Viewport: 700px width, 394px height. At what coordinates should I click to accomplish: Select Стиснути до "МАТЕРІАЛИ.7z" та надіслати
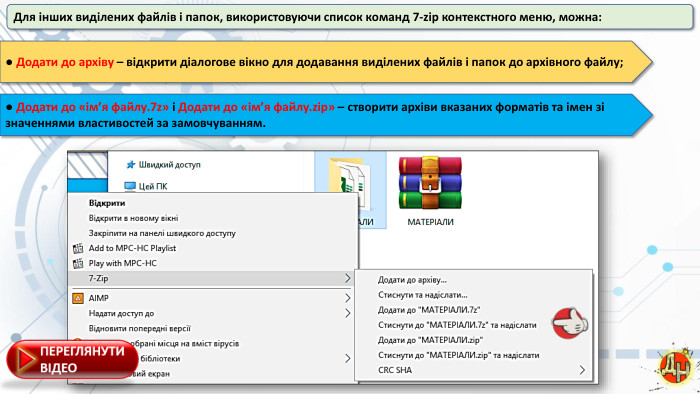point(457,325)
